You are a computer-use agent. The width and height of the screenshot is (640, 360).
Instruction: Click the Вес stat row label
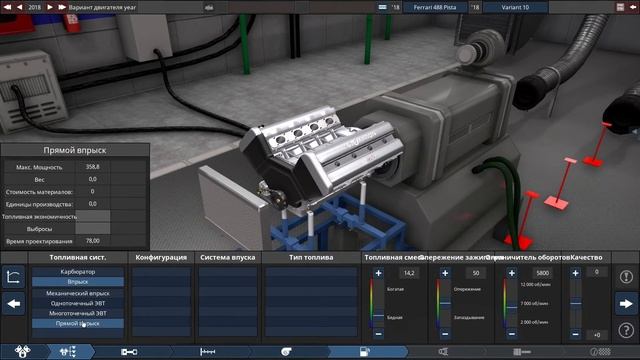tap(39, 180)
